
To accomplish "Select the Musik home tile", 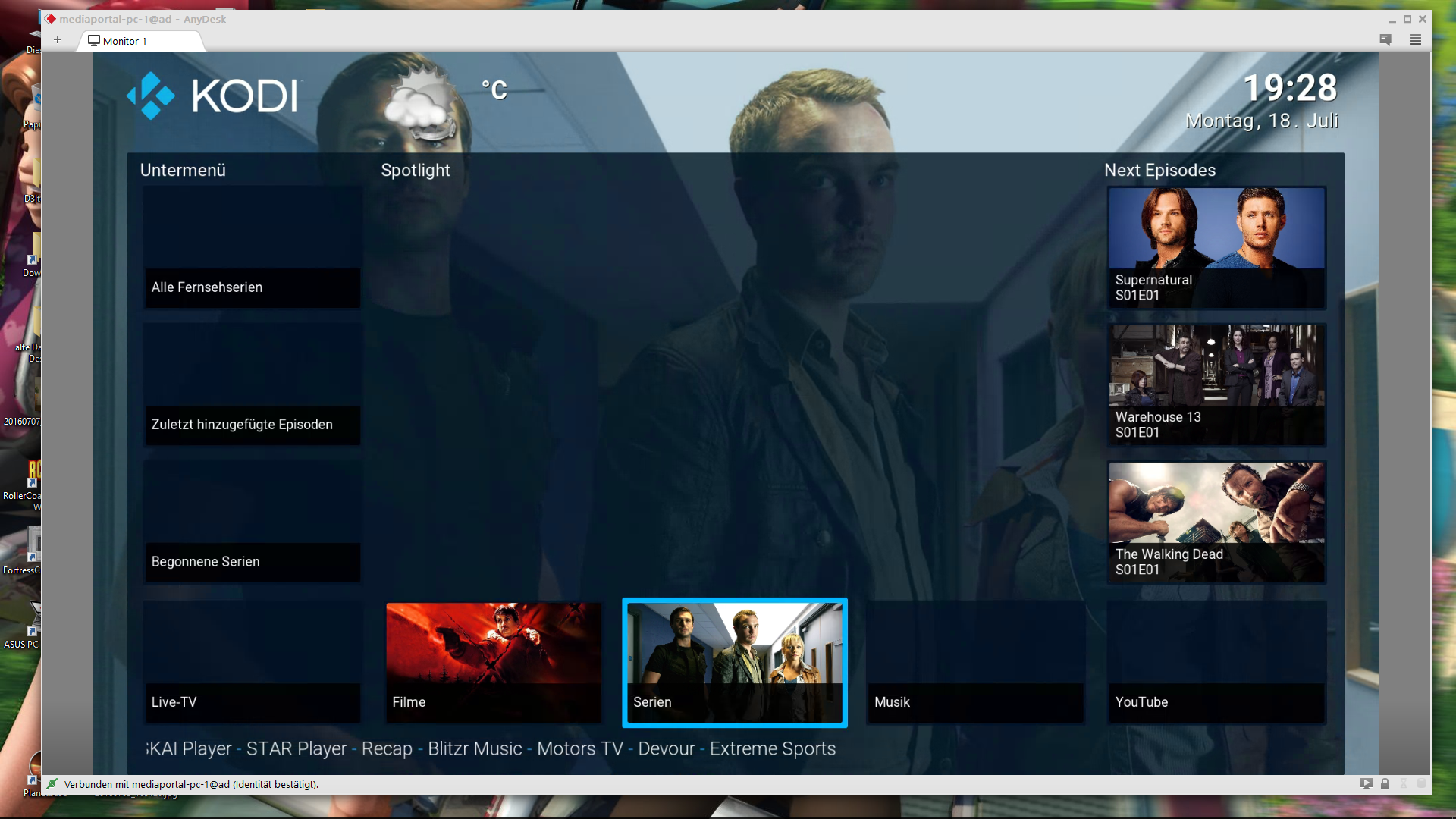I will coord(975,662).
